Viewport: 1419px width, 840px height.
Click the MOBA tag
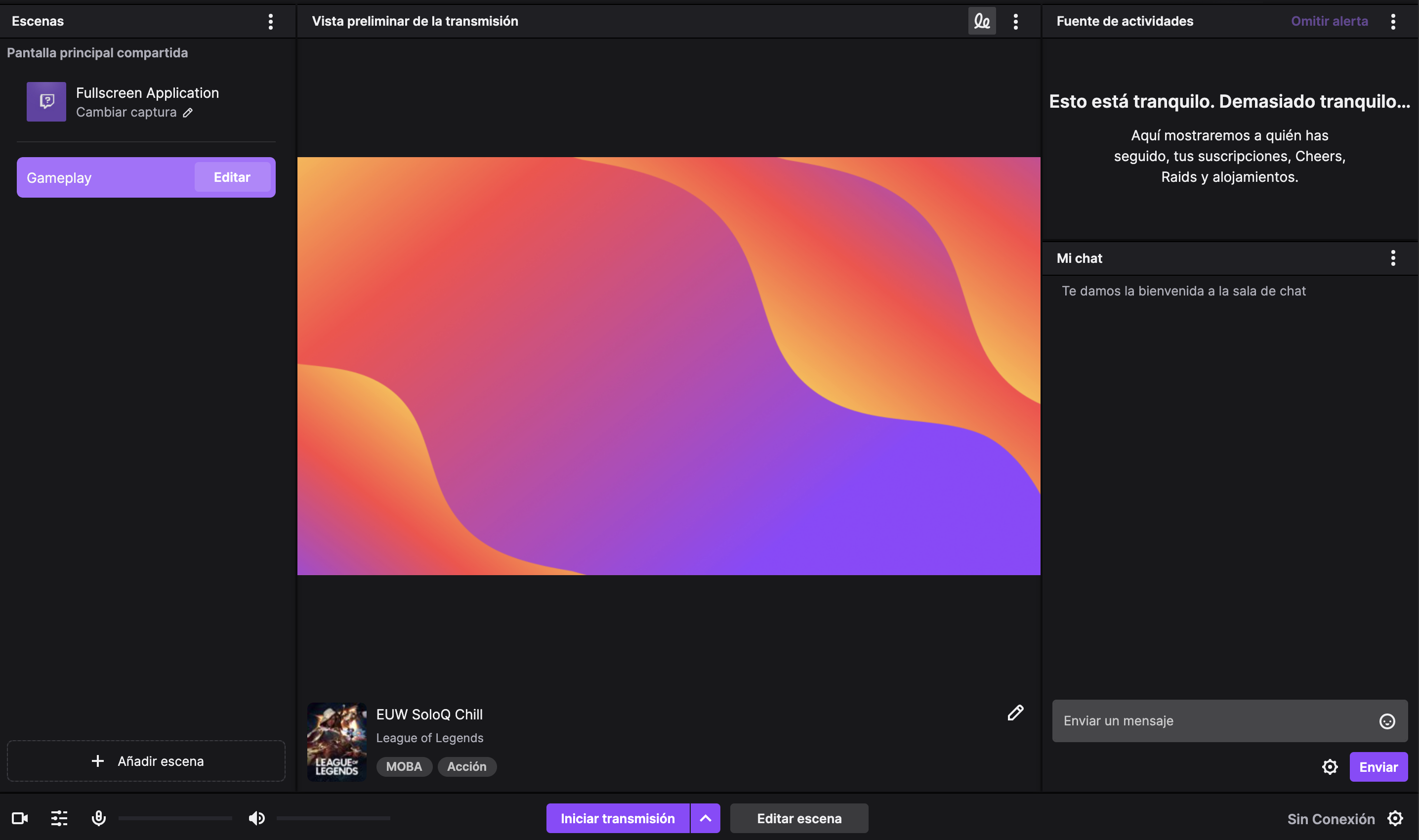pos(404,767)
